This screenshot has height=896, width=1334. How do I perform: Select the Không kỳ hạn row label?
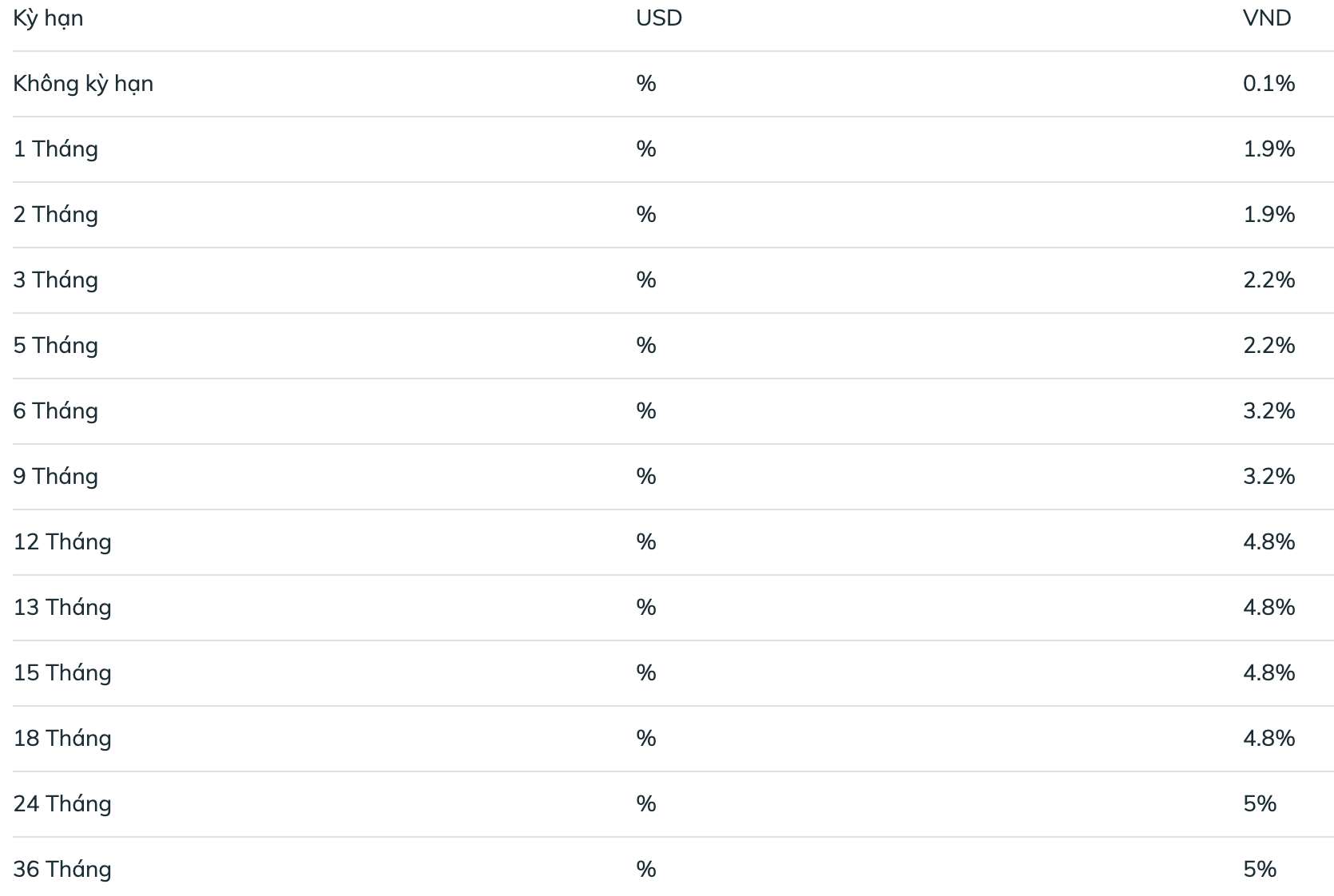click(83, 84)
